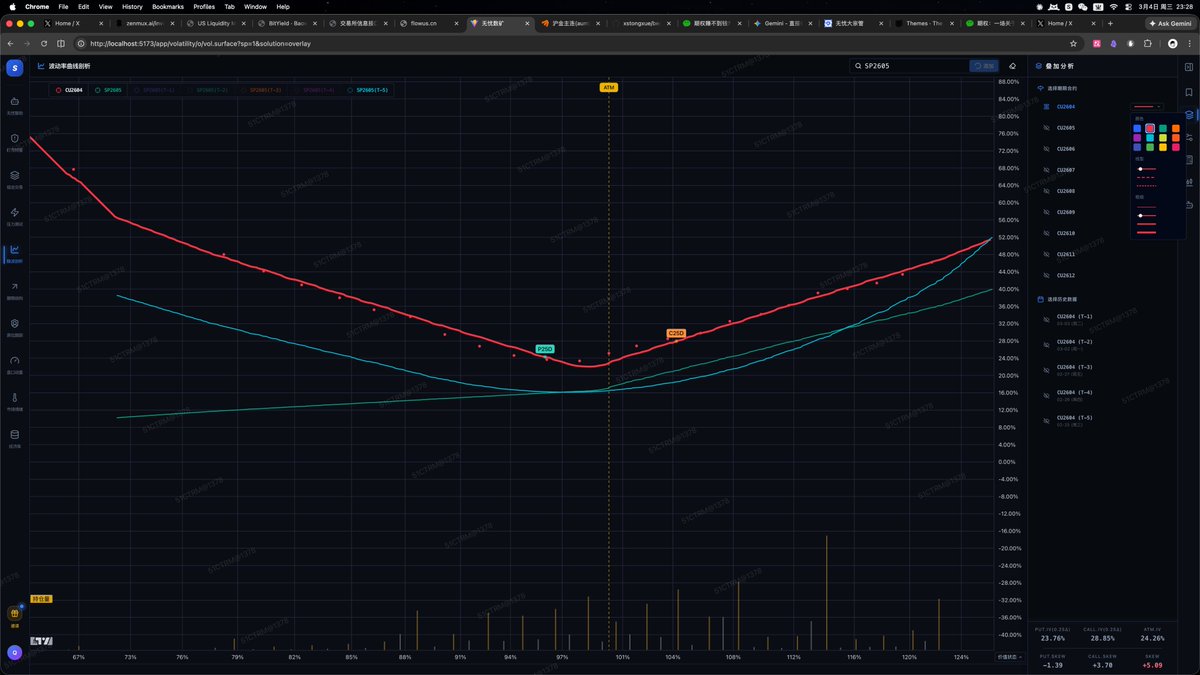
Task: Choose the dotted line style
Action: pyautogui.click(x=1147, y=186)
